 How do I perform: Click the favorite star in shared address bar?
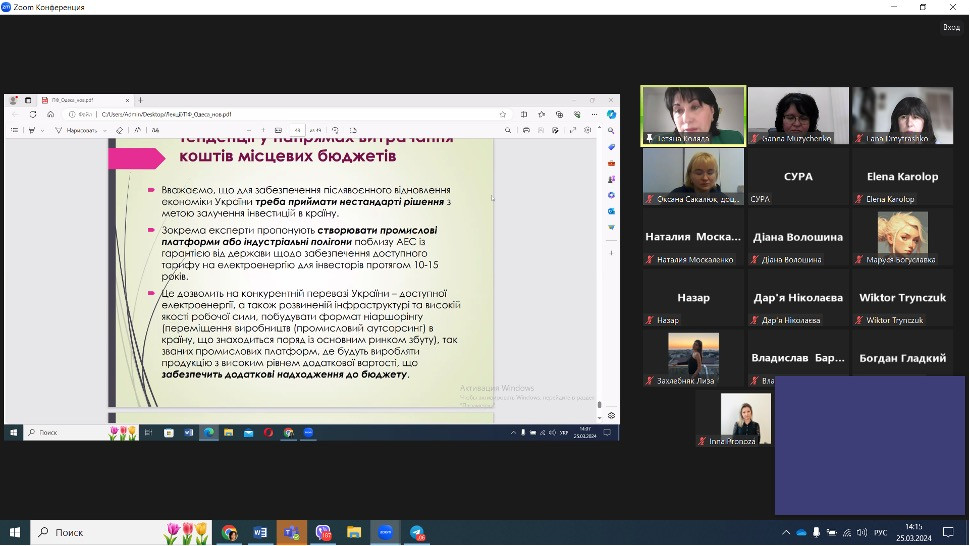[503, 114]
